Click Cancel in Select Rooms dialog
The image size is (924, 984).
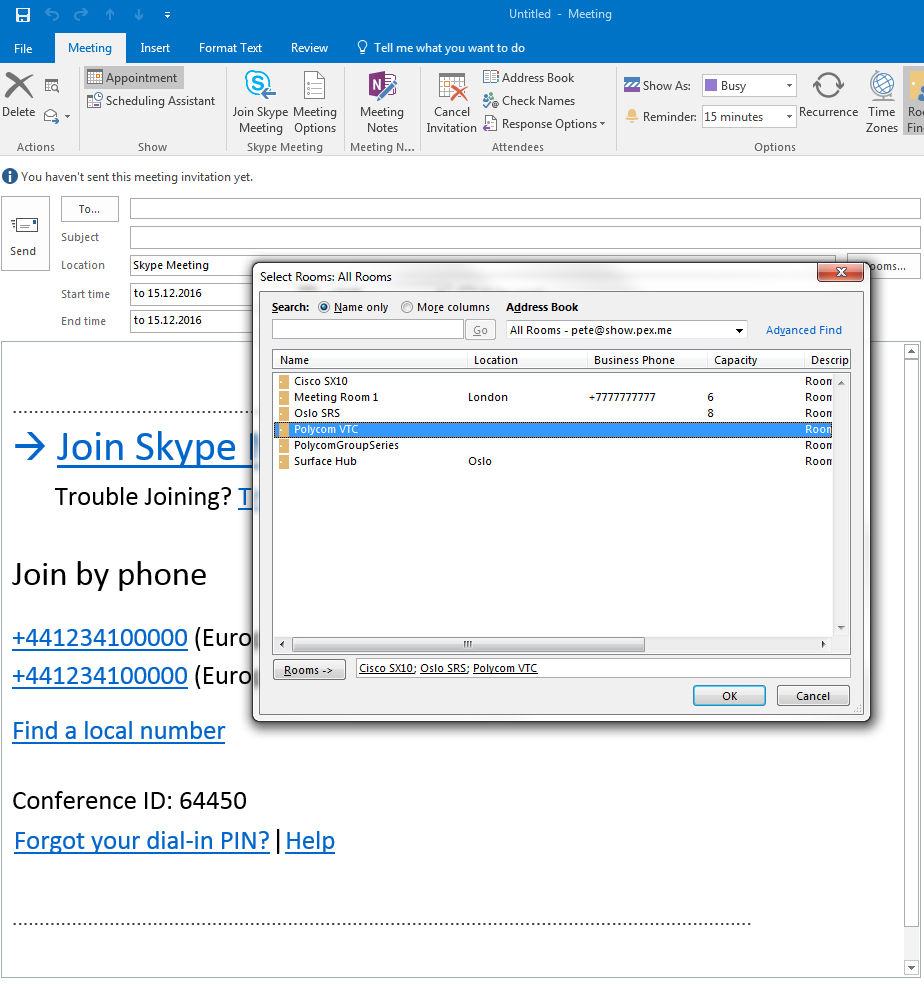pyautogui.click(x=813, y=695)
